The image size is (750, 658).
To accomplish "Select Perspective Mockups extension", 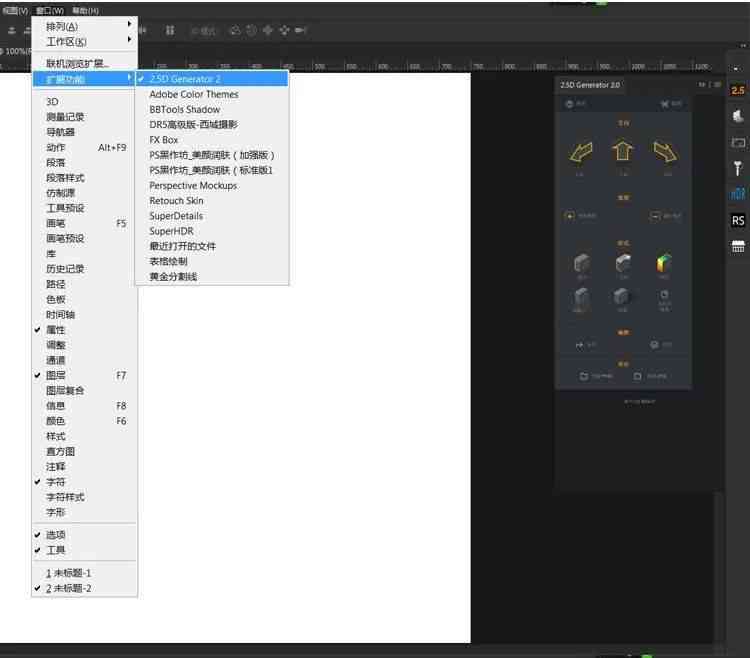I will pos(212,186).
